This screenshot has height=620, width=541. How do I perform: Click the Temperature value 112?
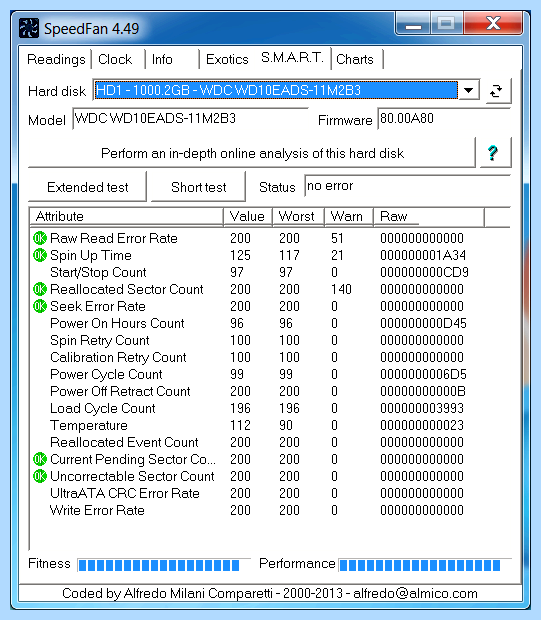[x=240, y=425]
